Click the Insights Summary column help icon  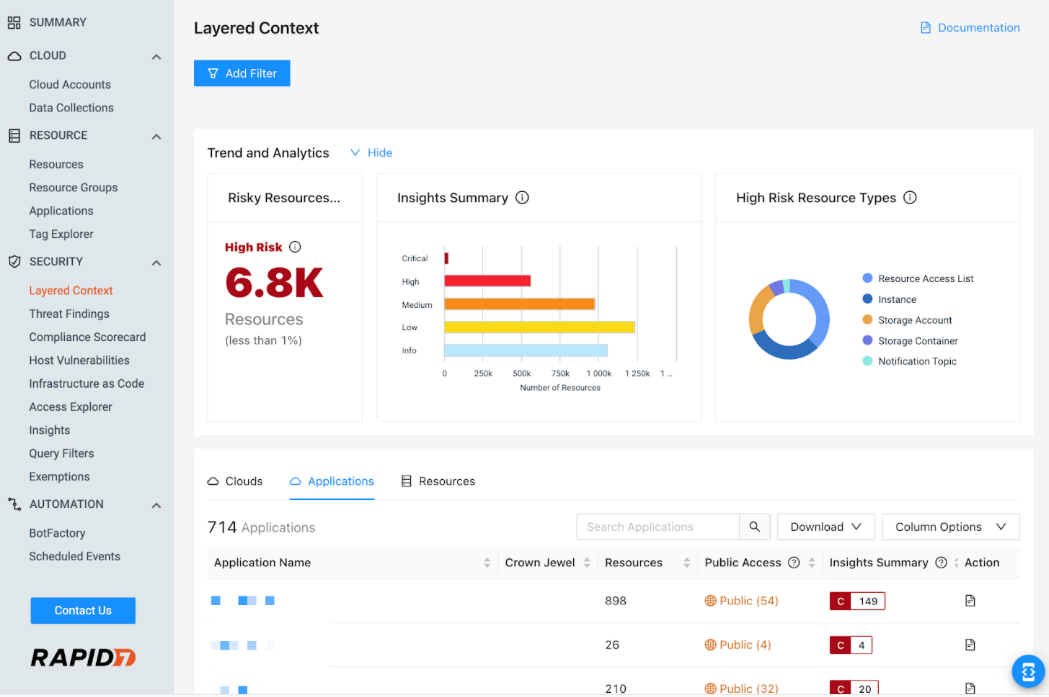[x=941, y=563]
